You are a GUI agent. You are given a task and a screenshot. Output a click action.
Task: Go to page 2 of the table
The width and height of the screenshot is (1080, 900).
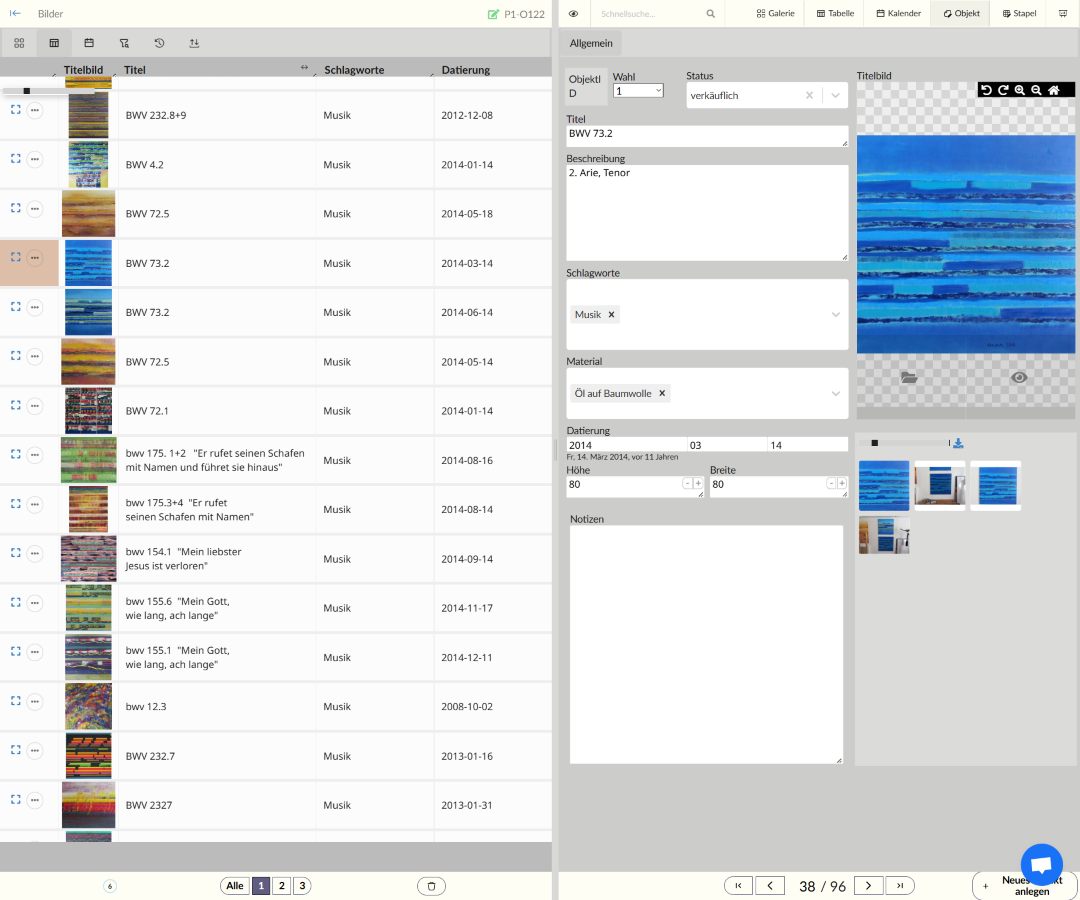coord(282,886)
